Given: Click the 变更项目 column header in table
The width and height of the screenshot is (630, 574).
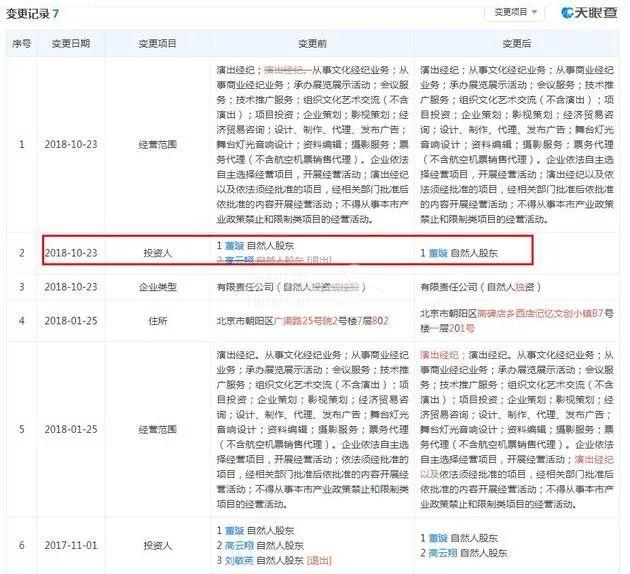Looking at the screenshot, I should coord(158,43).
